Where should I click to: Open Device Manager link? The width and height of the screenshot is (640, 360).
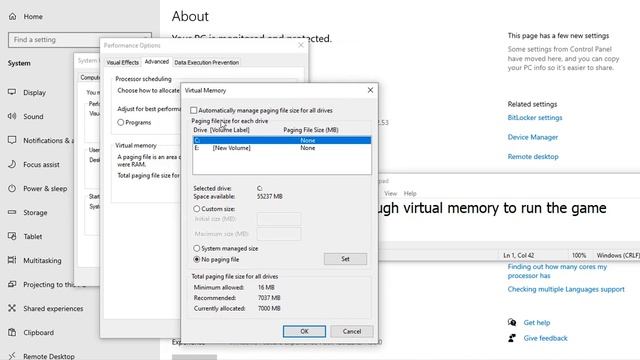click(533, 137)
